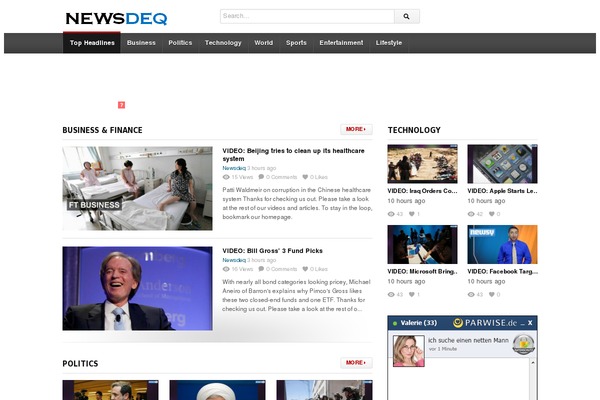600x400 pixels.
Task: Open the Top Headlines tab
Action: (92, 43)
